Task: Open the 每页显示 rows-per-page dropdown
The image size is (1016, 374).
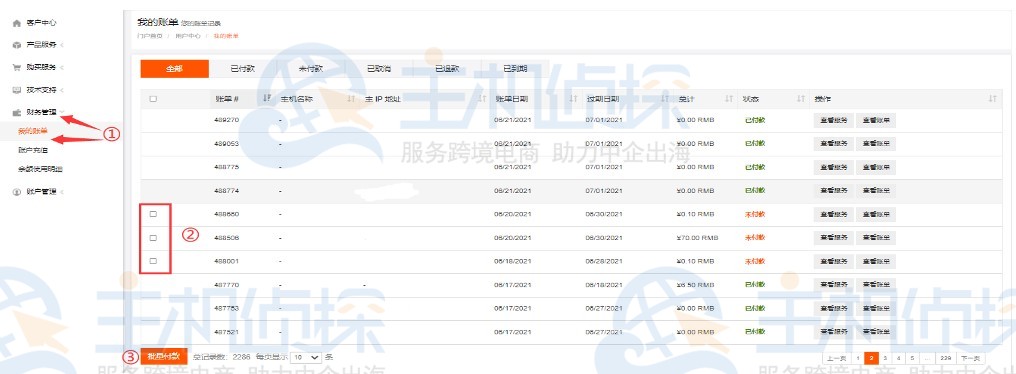Action: (x=306, y=357)
